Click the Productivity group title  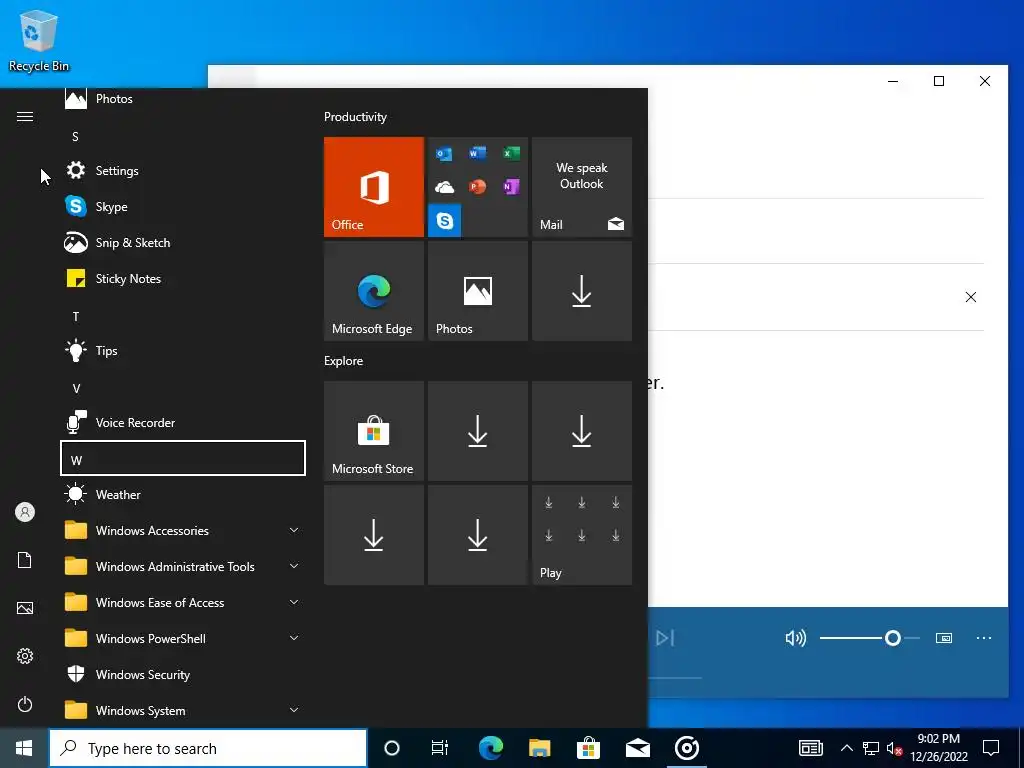[355, 117]
